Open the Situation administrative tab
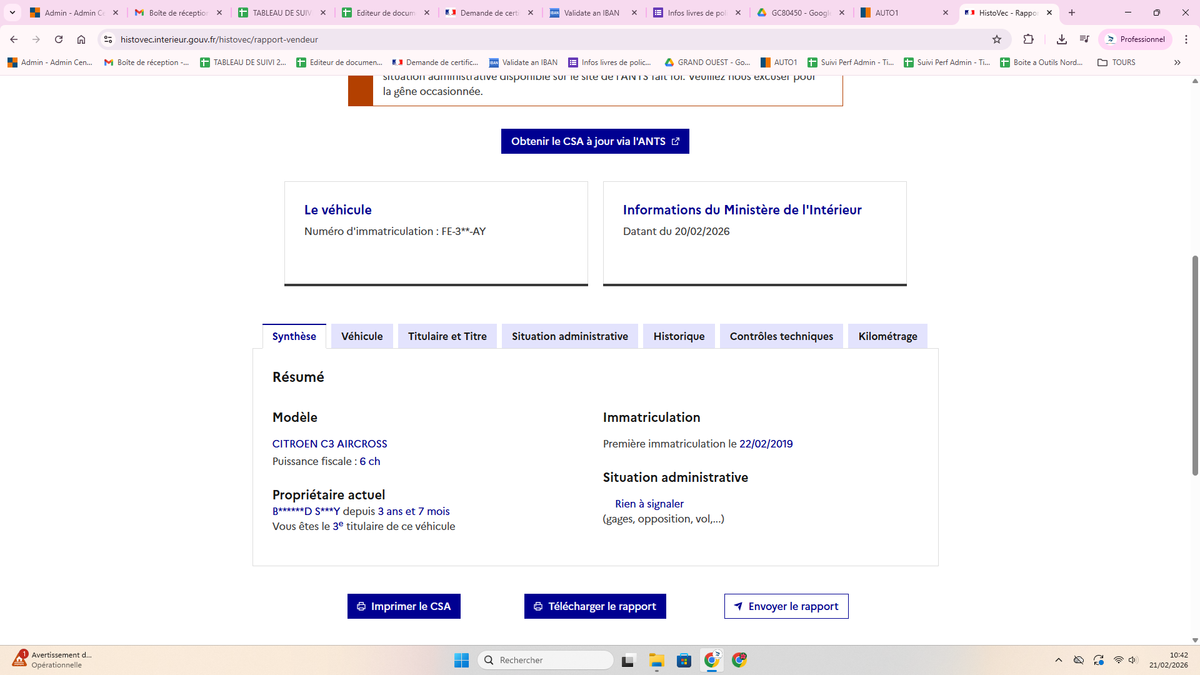 click(570, 336)
